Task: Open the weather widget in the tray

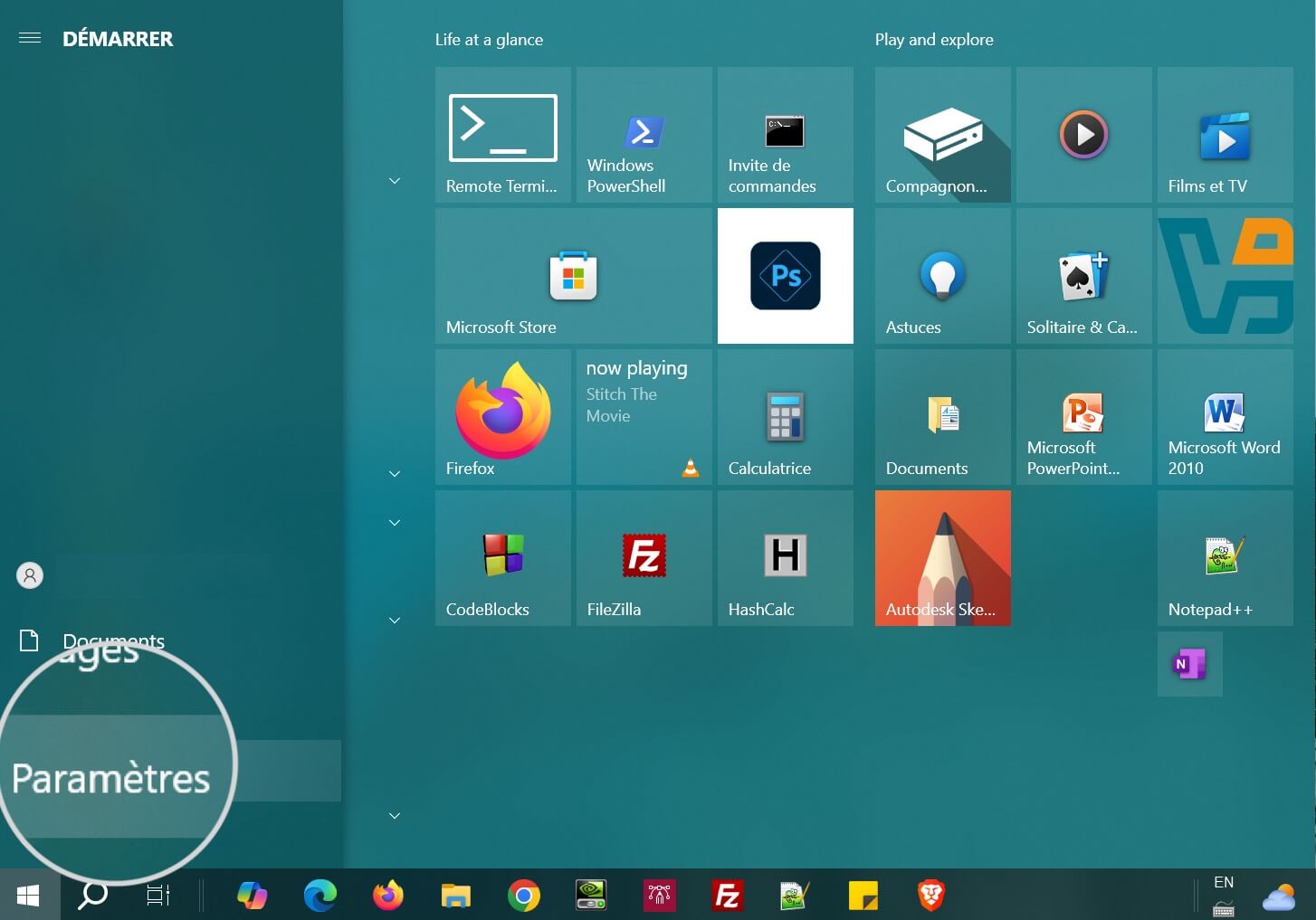Action: point(1280,897)
